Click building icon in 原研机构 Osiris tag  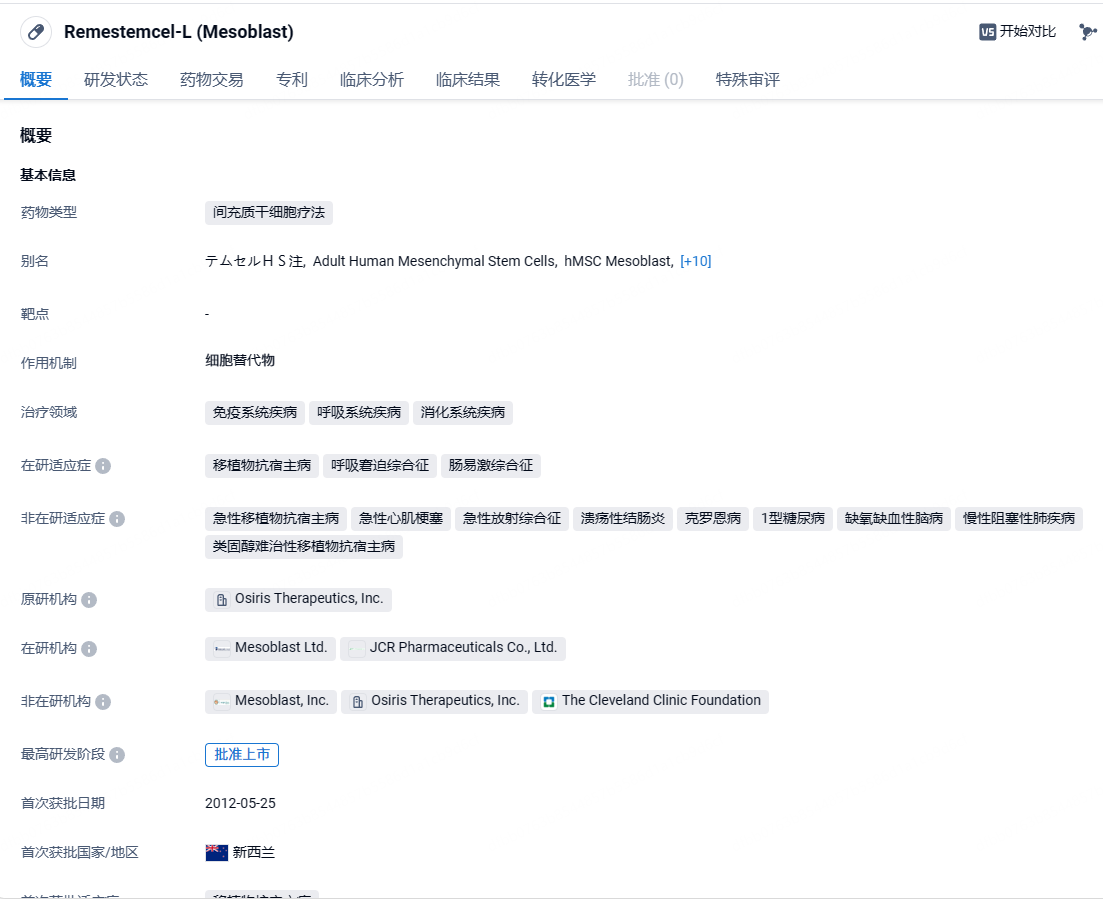[x=222, y=599]
